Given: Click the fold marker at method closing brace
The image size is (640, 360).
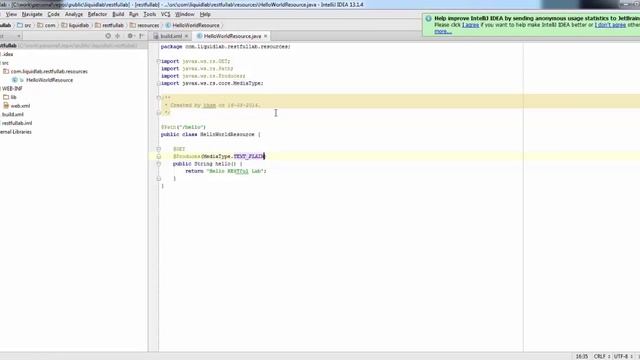Looking at the screenshot, I should [158, 178].
